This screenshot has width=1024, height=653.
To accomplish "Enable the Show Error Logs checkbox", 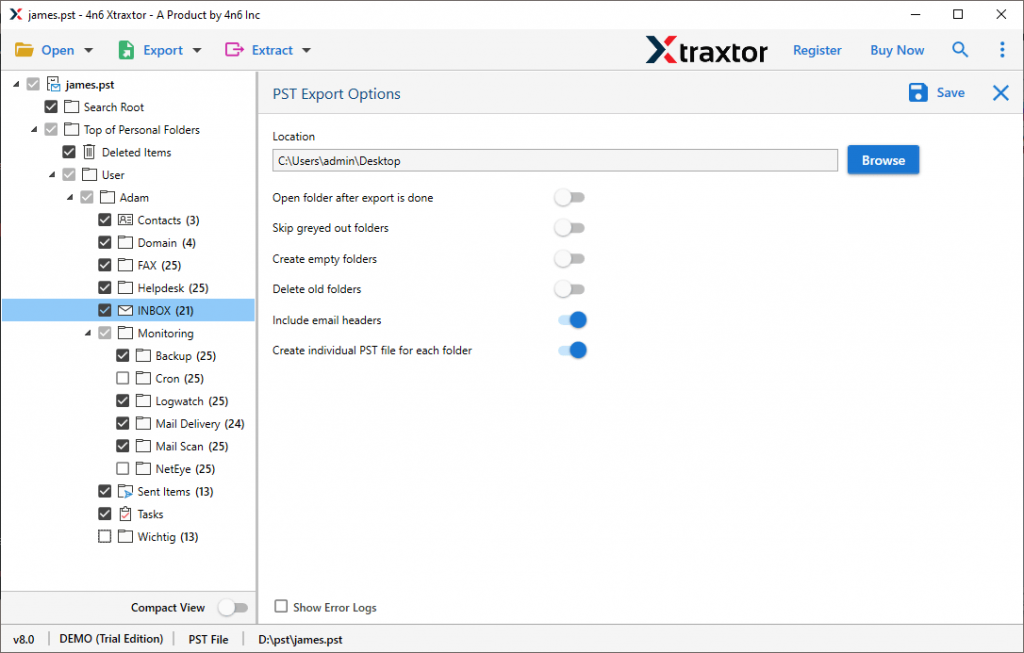I will point(281,607).
